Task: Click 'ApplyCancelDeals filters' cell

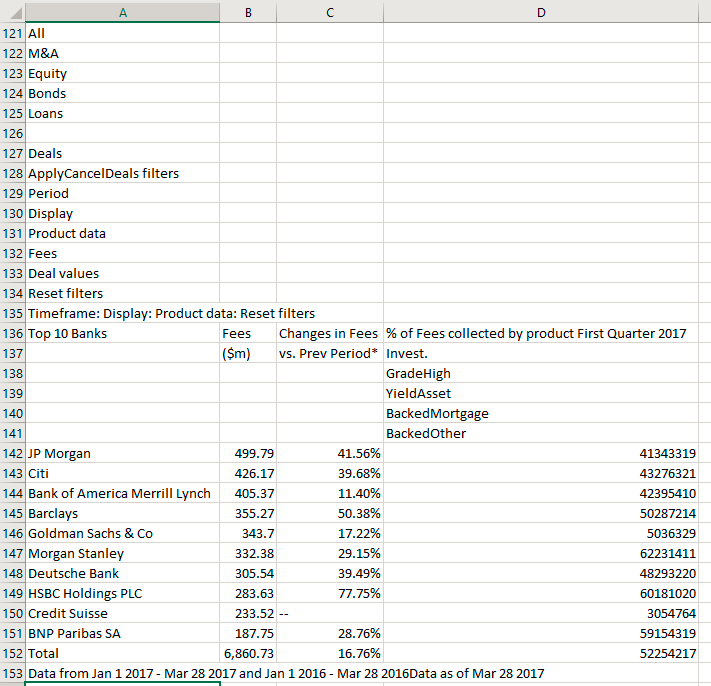Action: tap(122, 173)
